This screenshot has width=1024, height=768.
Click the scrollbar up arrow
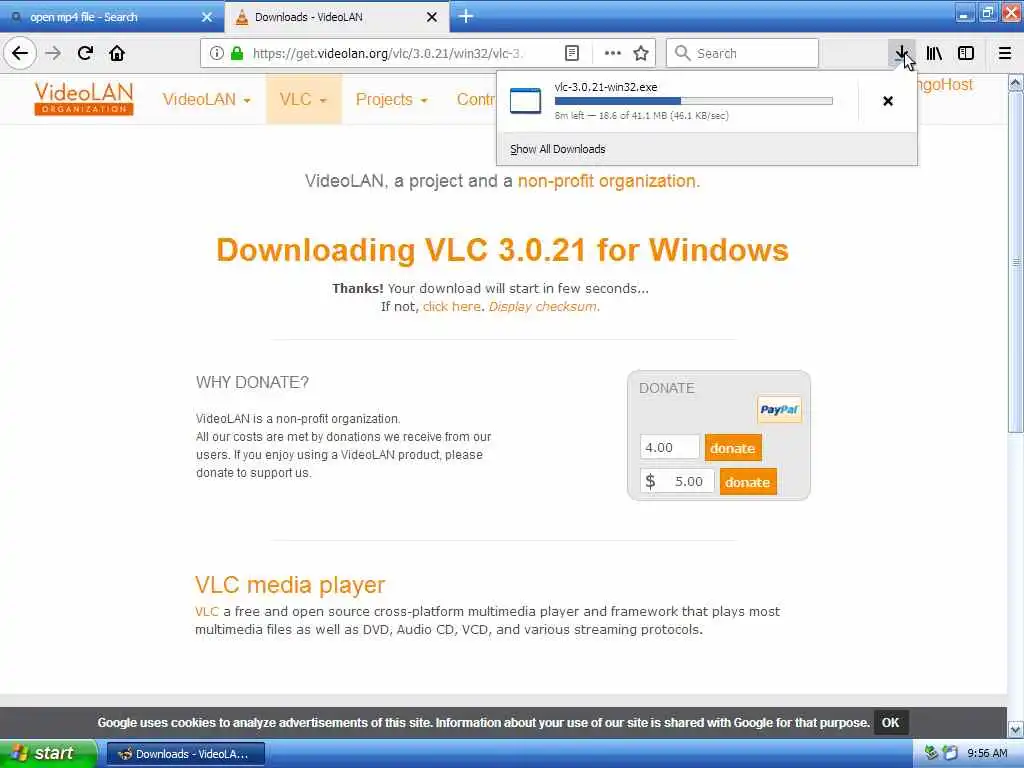1016,83
